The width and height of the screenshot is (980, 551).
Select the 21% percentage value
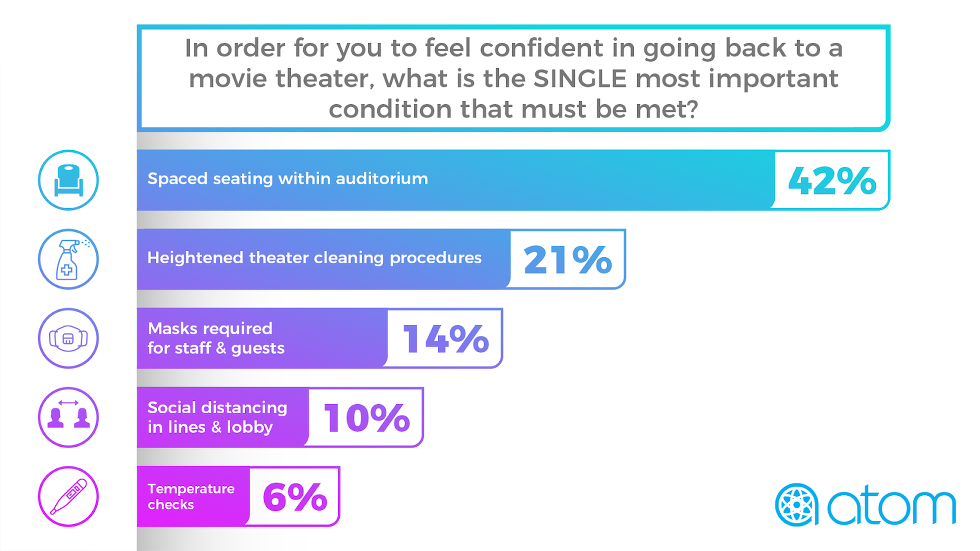(x=567, y=260)
